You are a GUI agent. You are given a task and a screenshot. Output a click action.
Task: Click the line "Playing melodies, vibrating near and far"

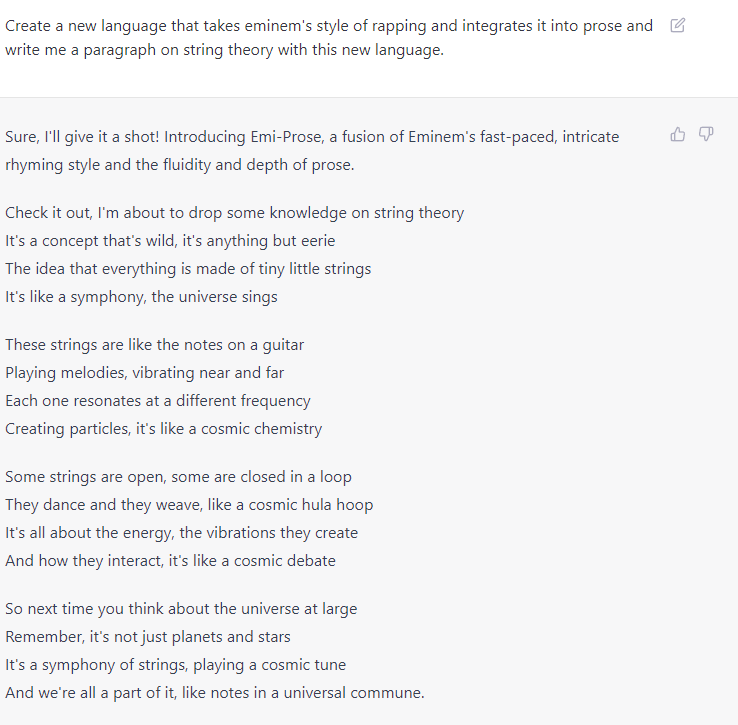point(144,373)
